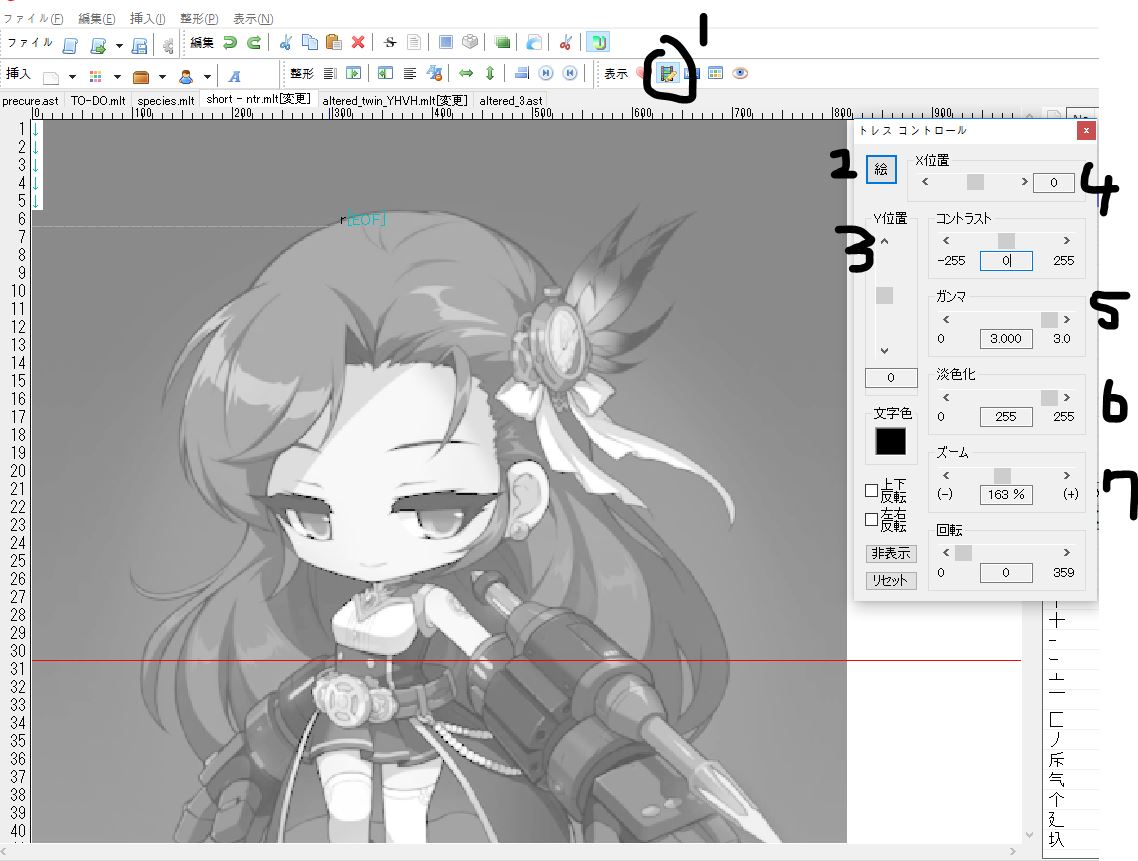Image resolution: width=1138 pixels, height=861 pixels.
Task: Open the dropdown arrow beside the orange box icon
Action: tap(162, 77)
